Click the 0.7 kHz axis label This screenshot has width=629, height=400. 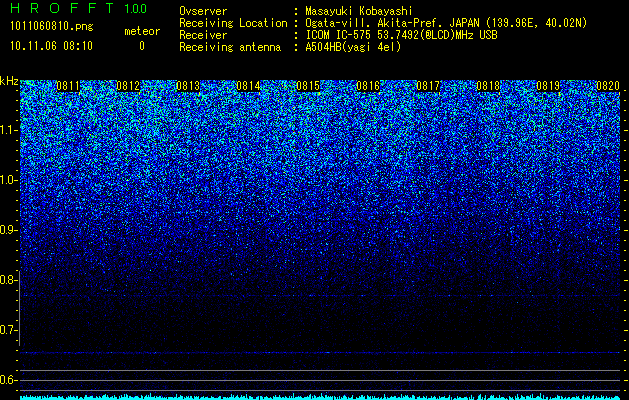8,330
